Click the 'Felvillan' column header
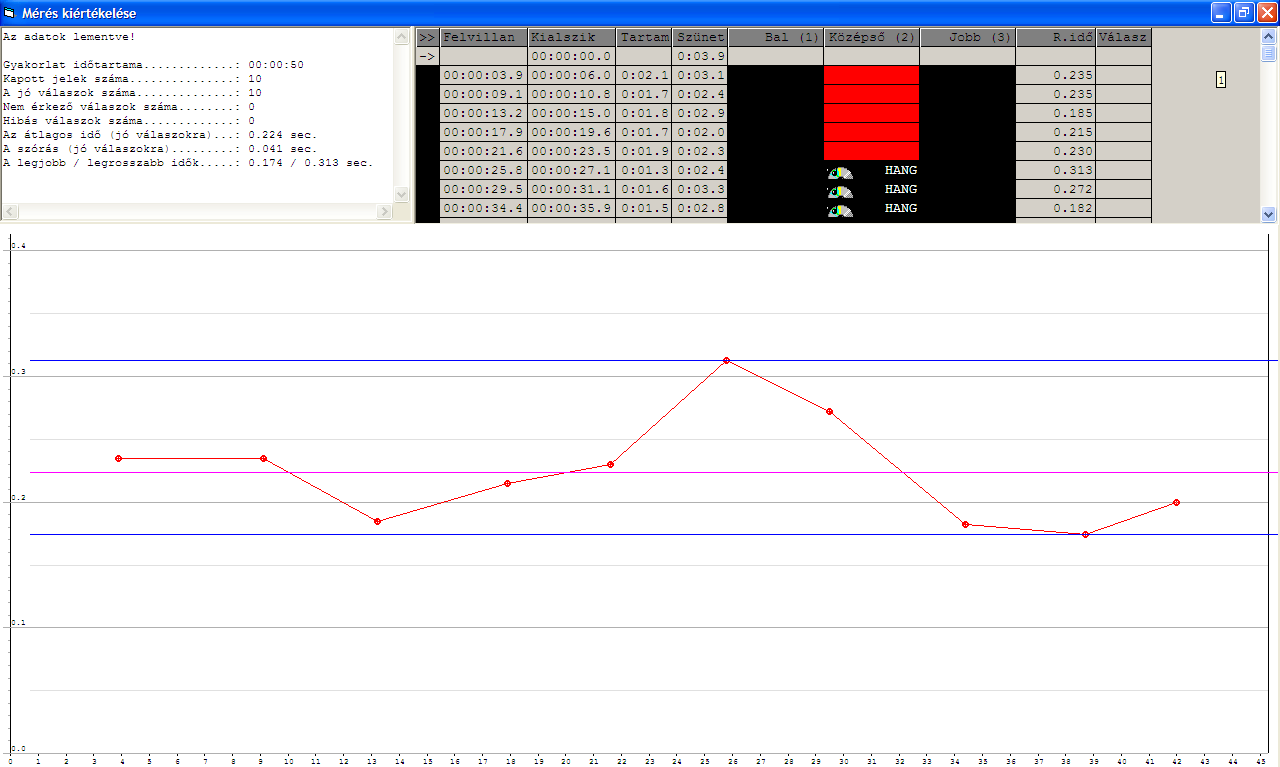The height and width of the screenshot is (767, 1280). click(x=483, y=37)
